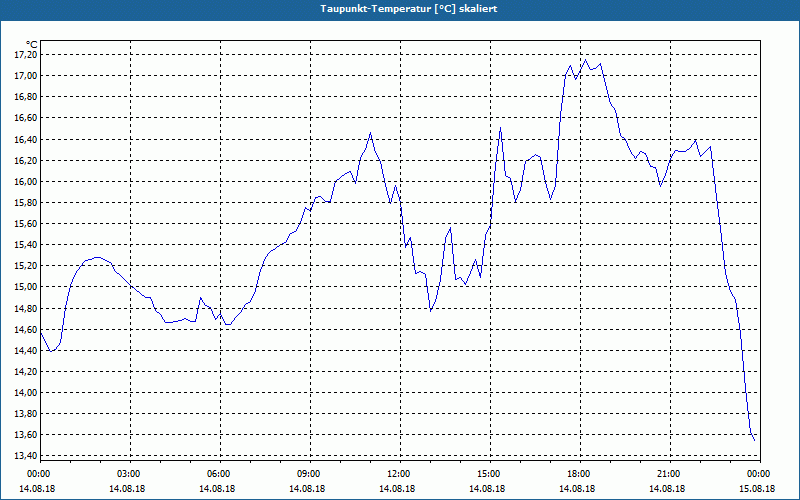The image size is (800, 500).
Task: Click the curve's maximum peak just after 18:00
Action: (585, 60)
